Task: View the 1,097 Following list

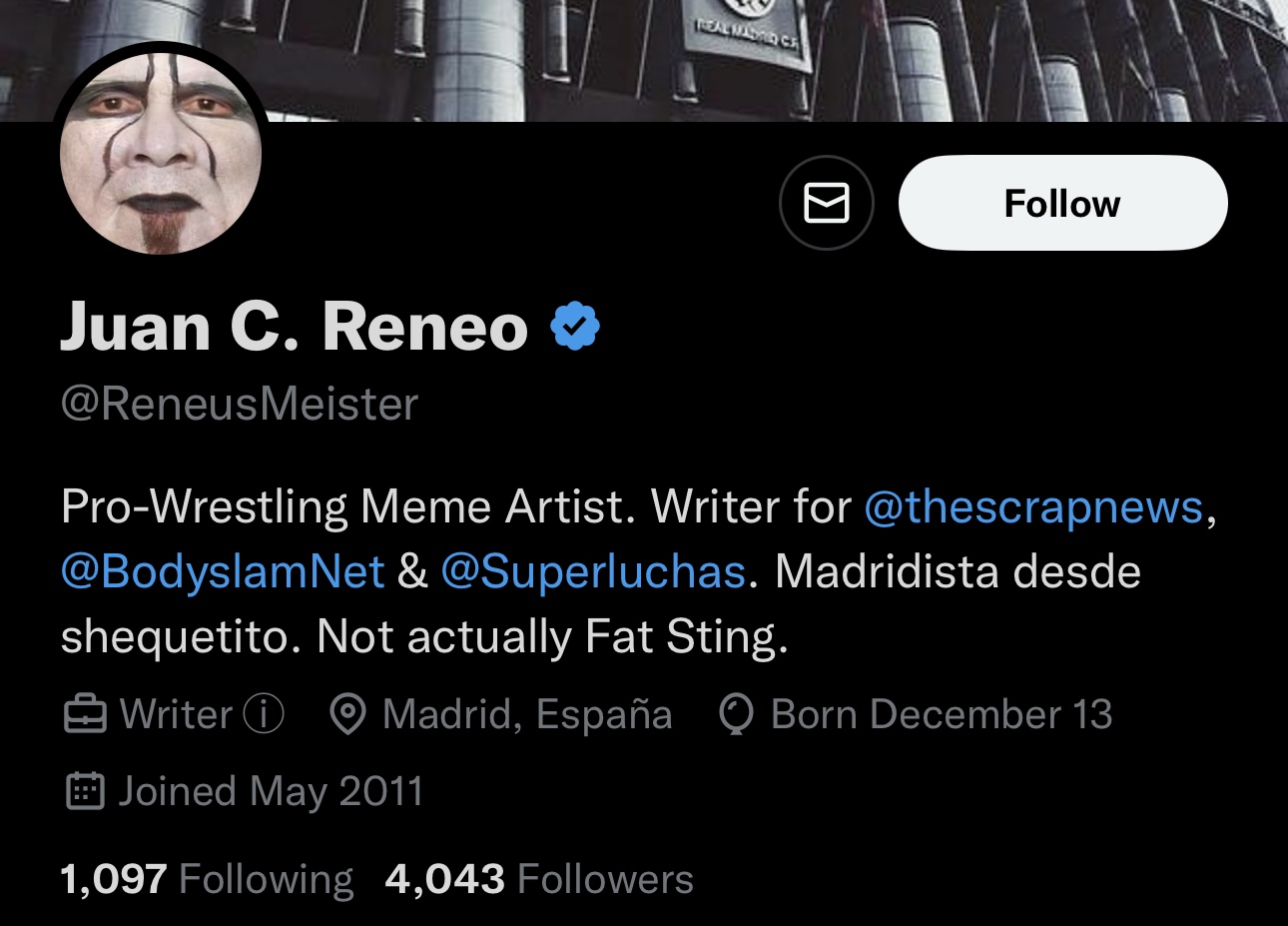Action: click(x=207, y=879)
